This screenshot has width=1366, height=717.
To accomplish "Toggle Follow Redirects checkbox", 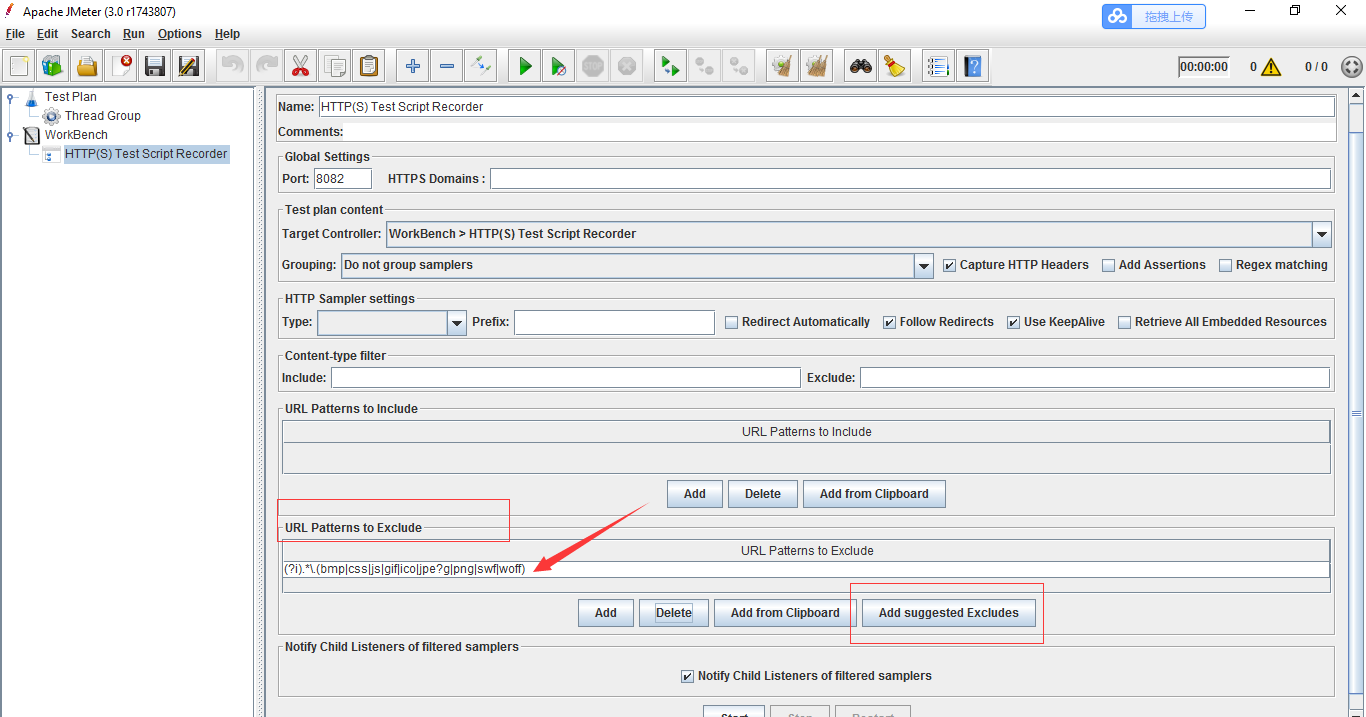I will pyautogui.click(x=889, y=323).
